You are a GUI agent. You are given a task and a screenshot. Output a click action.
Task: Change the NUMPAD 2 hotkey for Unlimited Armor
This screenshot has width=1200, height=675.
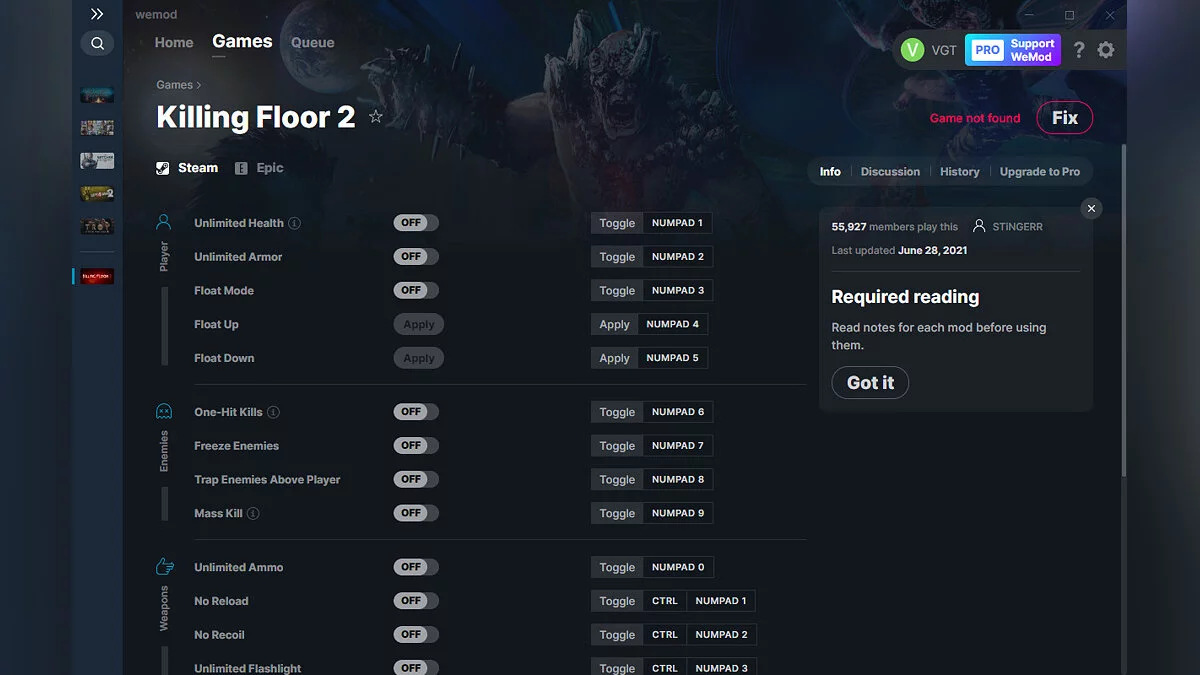677,257
